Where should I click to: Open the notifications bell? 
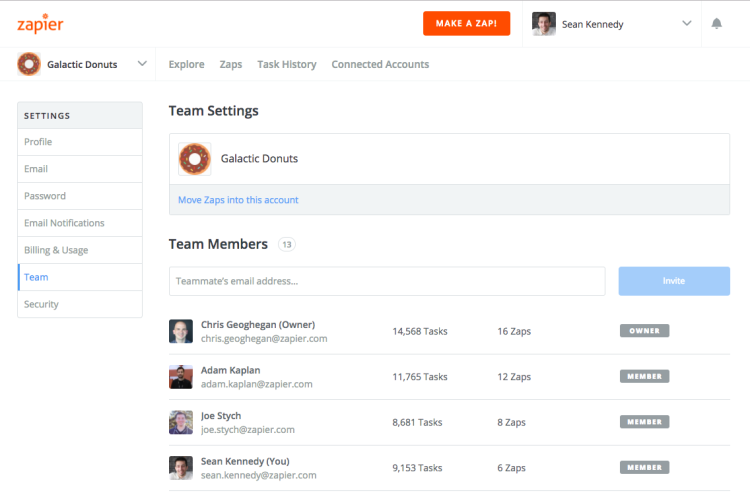click(716, 24)
